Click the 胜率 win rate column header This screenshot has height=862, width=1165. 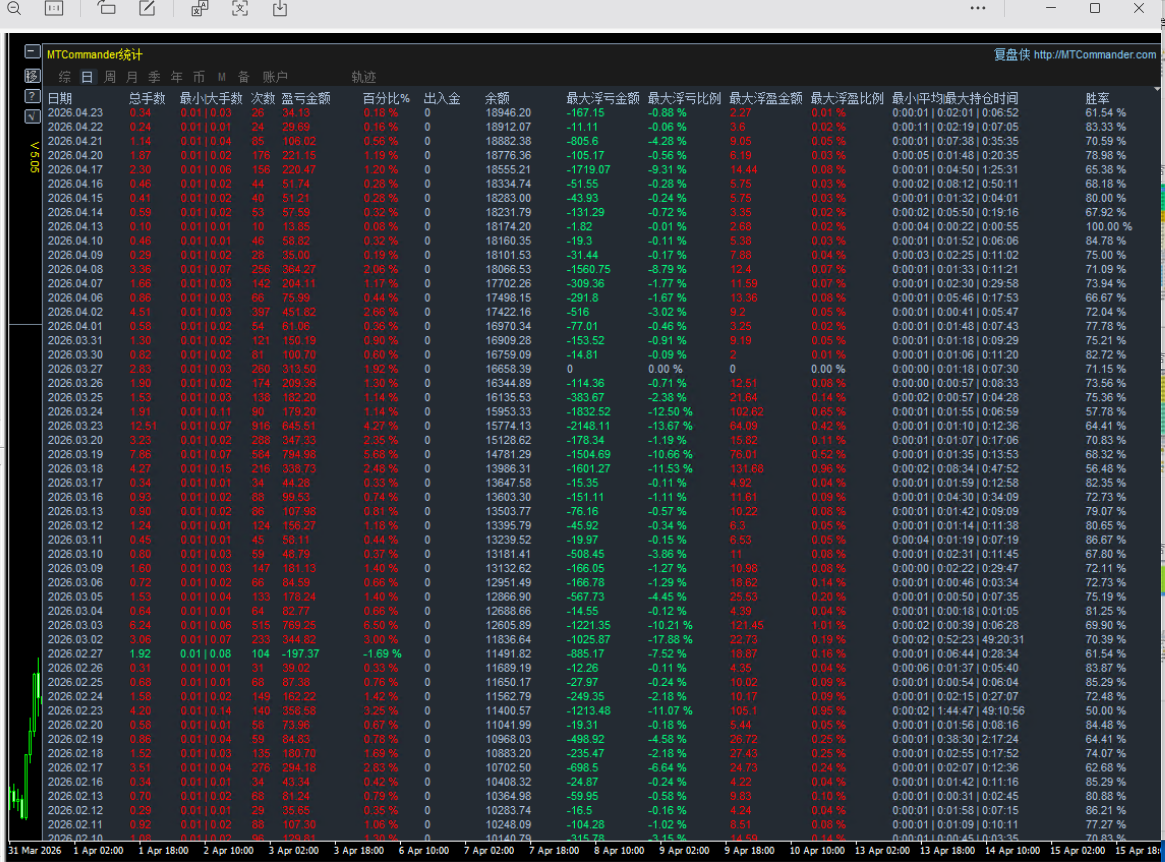[x=1097, y=98]
